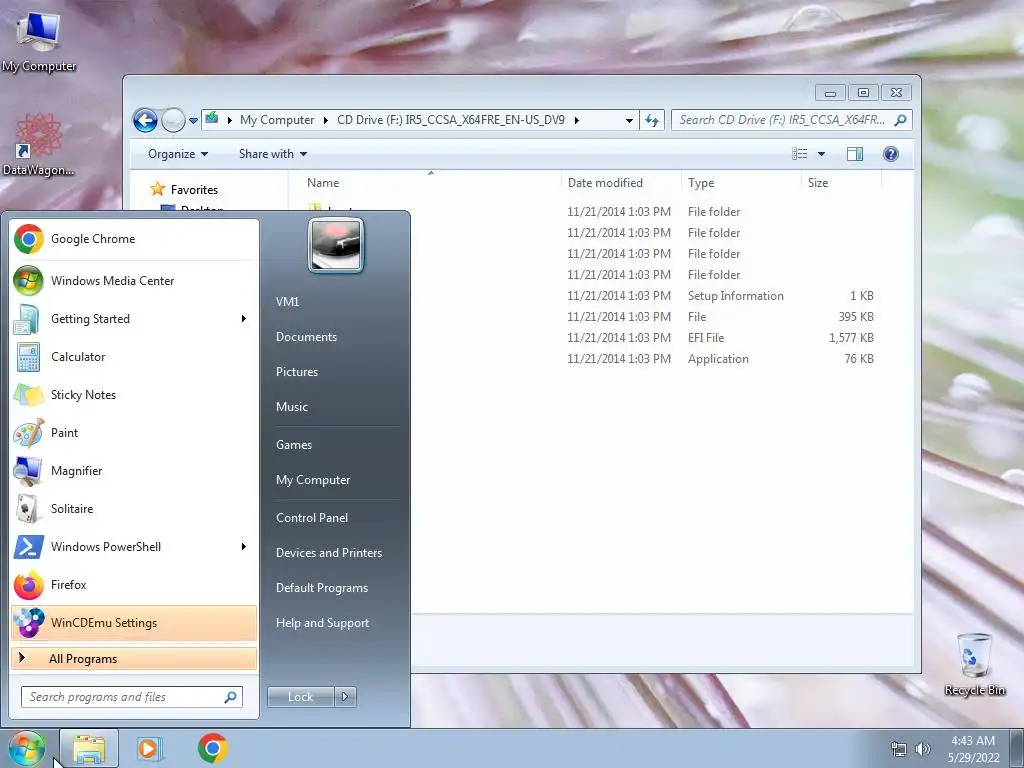Toggle the preview pane in Explorer
Screen dimensions: 1024x768
[x=855, y=154]
